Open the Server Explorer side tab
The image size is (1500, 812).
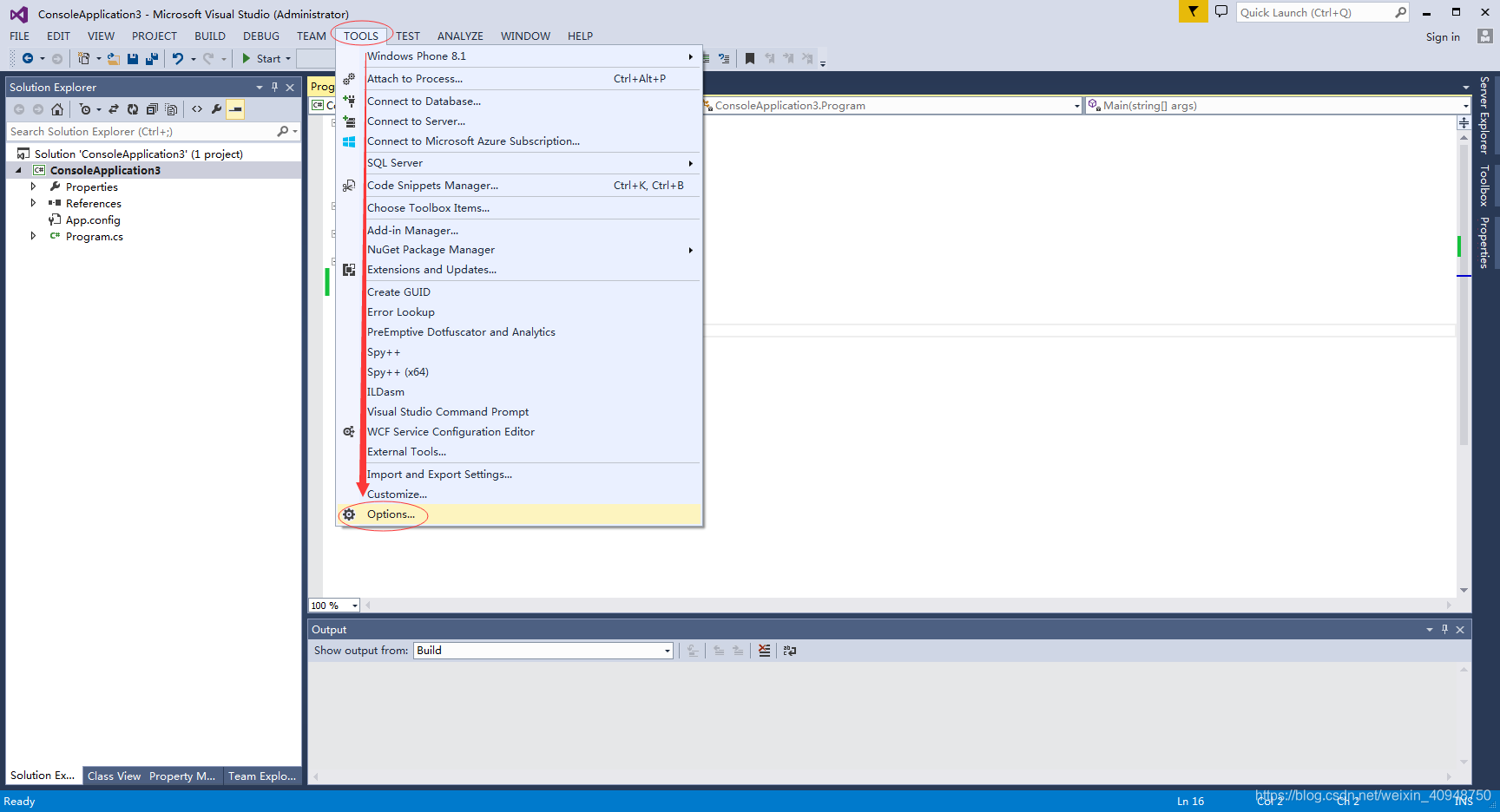[x=1485, y=115]
